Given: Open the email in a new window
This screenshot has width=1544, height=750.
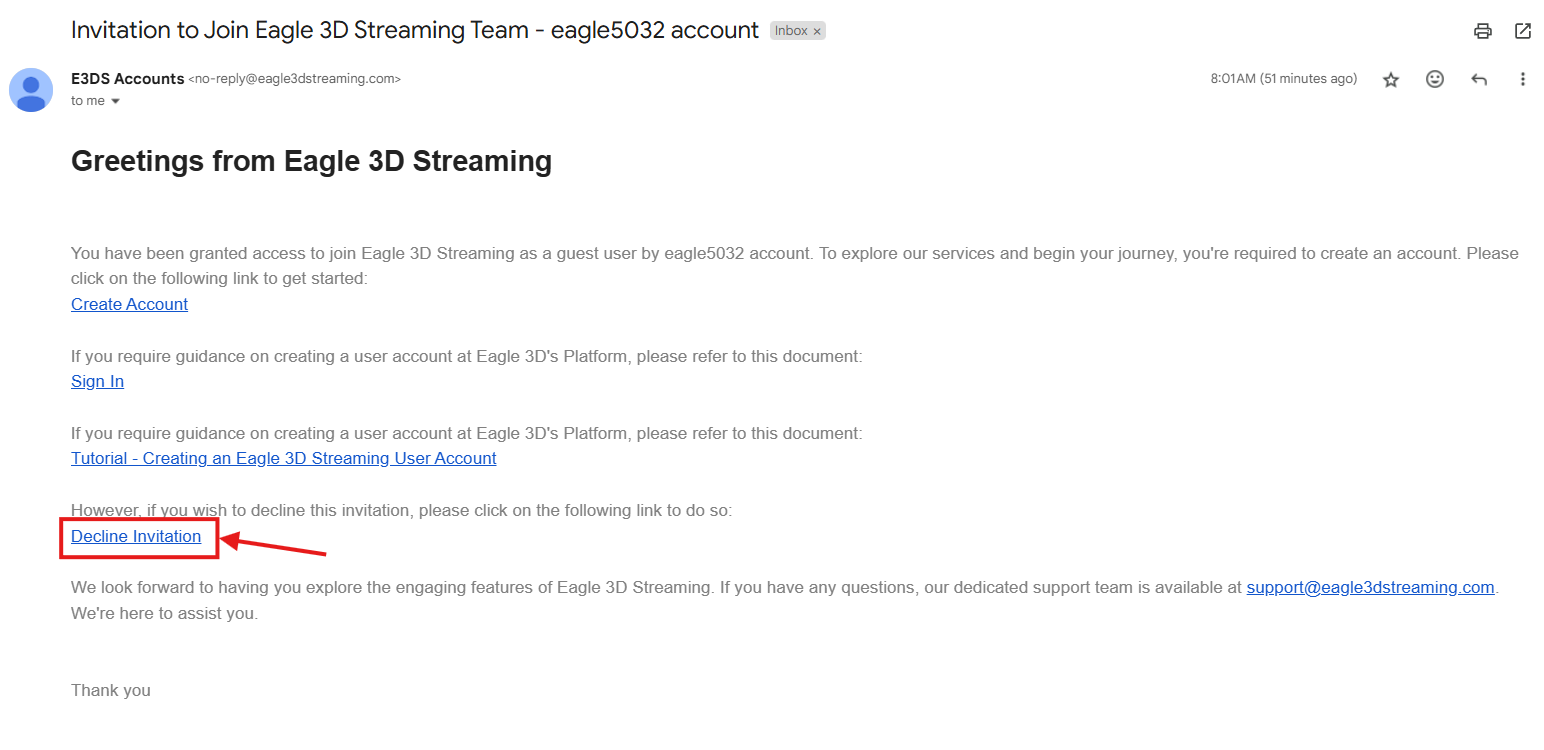Looking at the screenshot, I should 1523,31.
